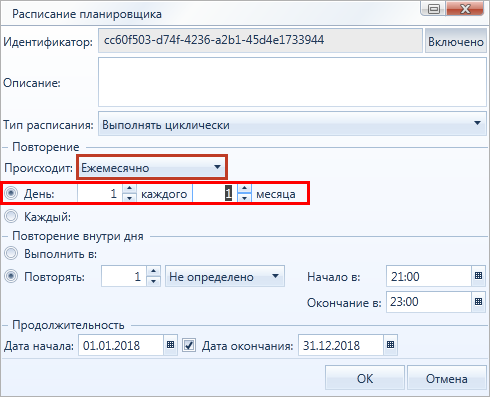Toggle the Включено button
The height and width of the screenshot is (397, 490).
coord(456,41)
